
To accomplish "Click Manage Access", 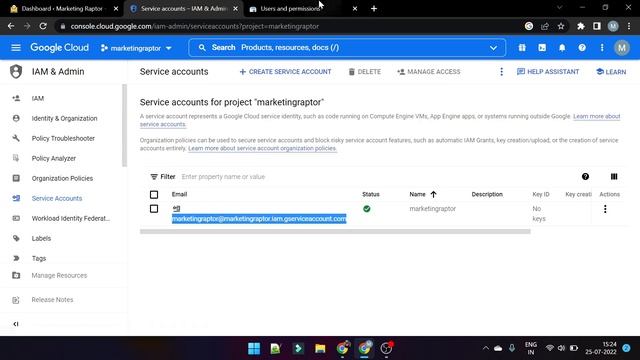I will click(x=429, y=72).
